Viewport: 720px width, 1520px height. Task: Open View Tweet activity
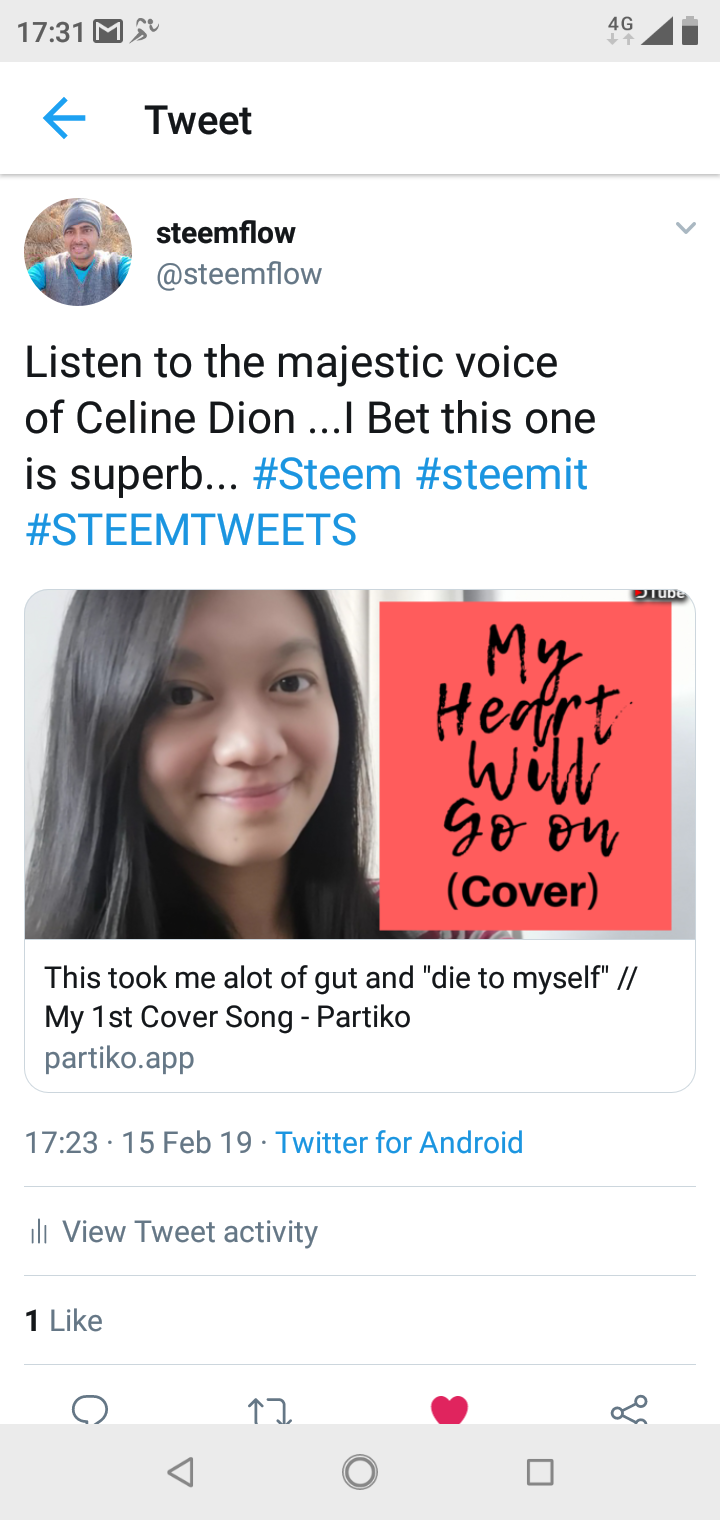pos(190,1231)
